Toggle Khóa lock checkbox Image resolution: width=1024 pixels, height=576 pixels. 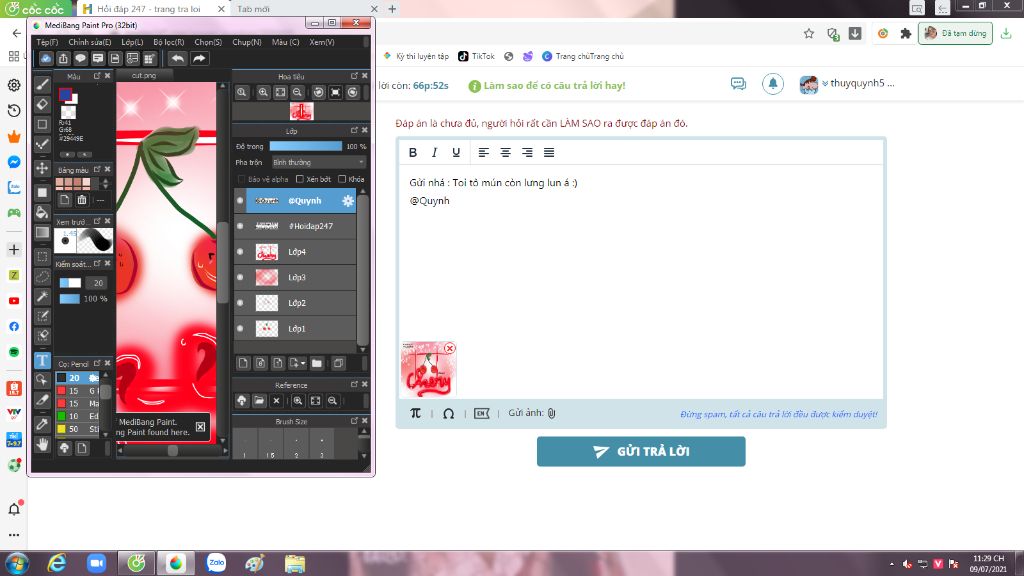click(342, 179)
